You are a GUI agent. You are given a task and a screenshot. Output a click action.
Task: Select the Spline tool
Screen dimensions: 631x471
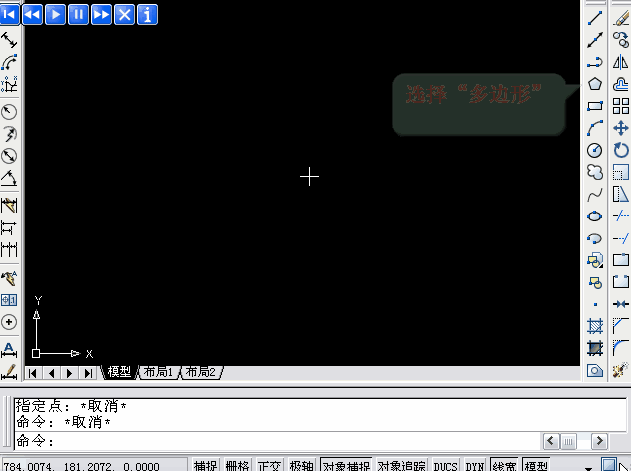click(594, 194)
